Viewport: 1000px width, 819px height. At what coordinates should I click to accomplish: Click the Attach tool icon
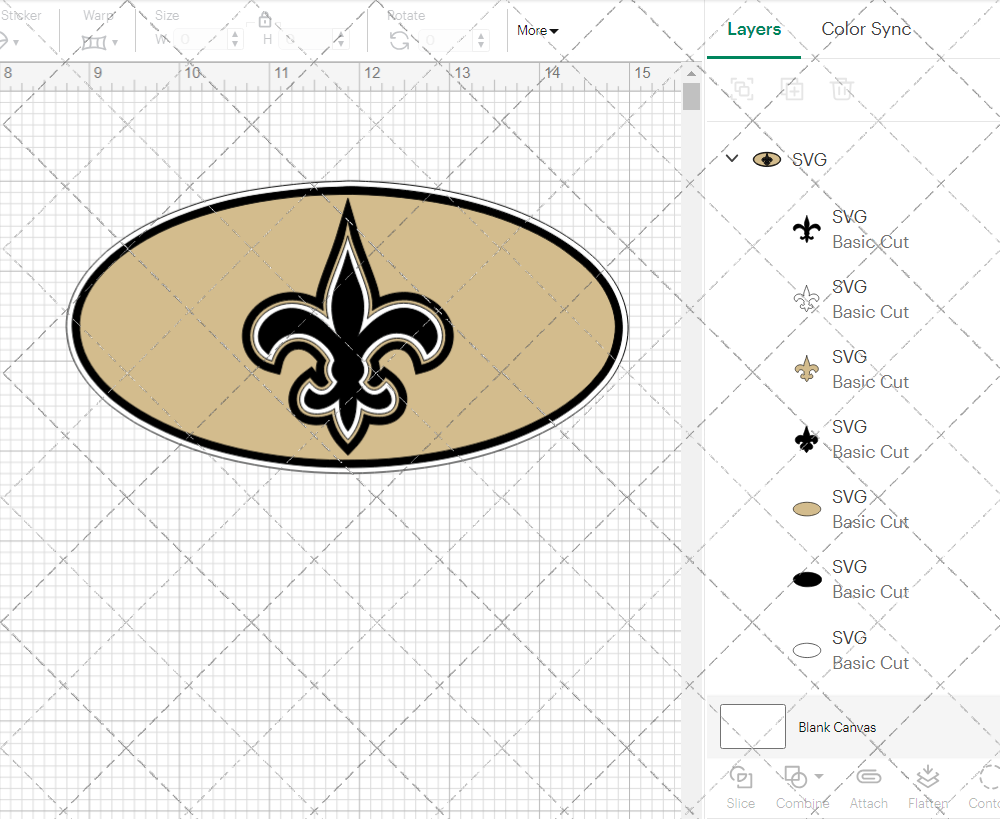tap(868, 777)
